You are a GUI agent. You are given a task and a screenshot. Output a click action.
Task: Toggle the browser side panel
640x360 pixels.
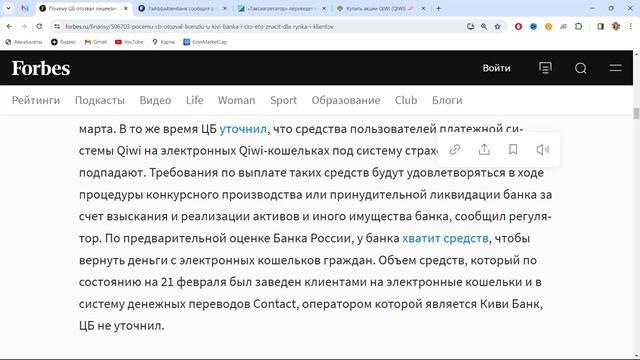(600, 27)
